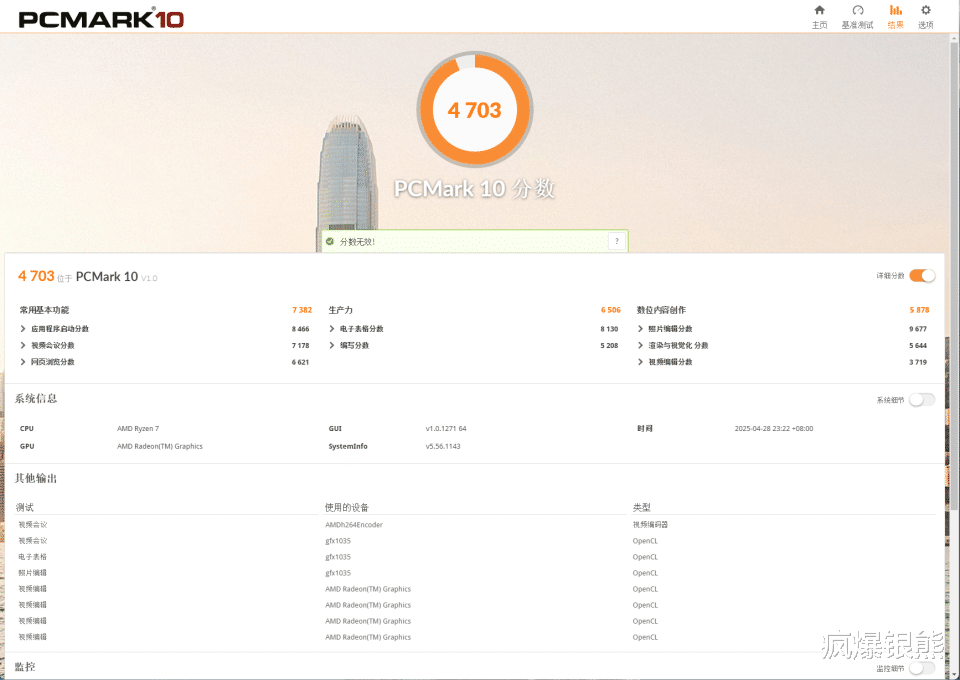960x680 pixels.
Task: Click the 视频编码器 type cell
Action: coord(650,525)
